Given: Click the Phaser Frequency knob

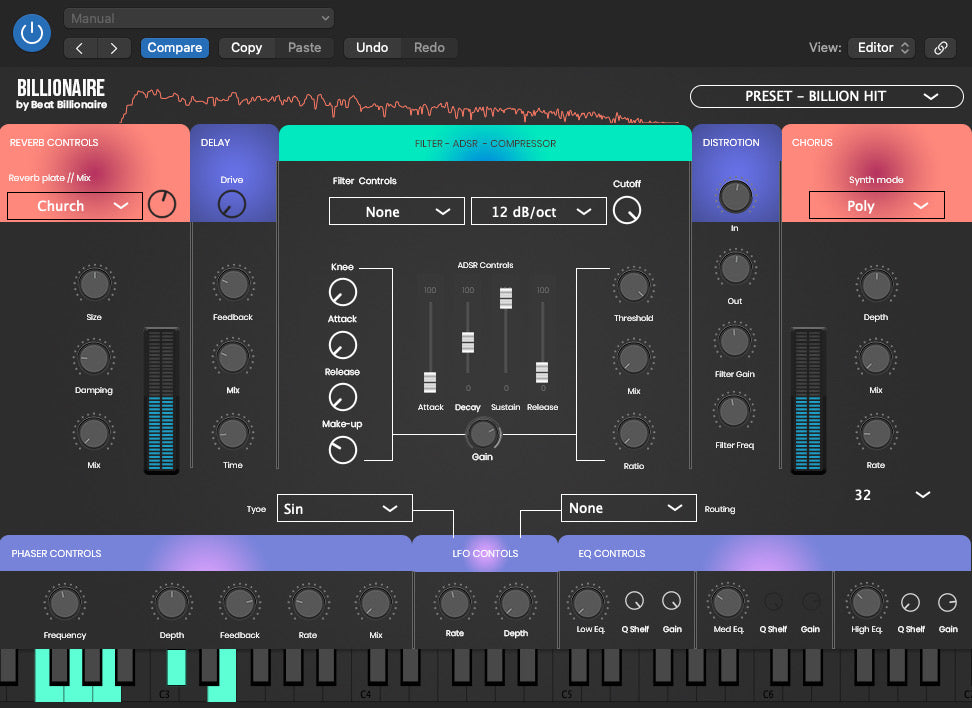Looking at the screenshot, I should pos(64,603).
